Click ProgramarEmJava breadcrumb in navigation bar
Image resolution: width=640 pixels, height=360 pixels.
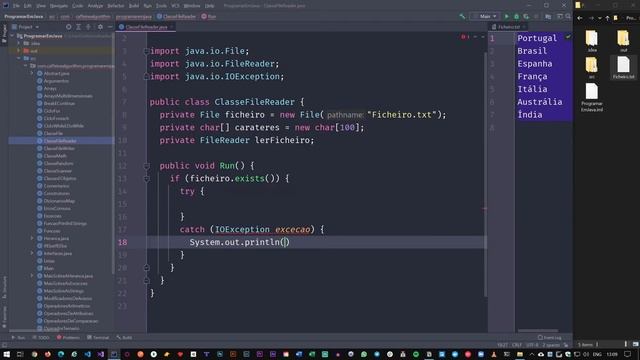(24, 16)
